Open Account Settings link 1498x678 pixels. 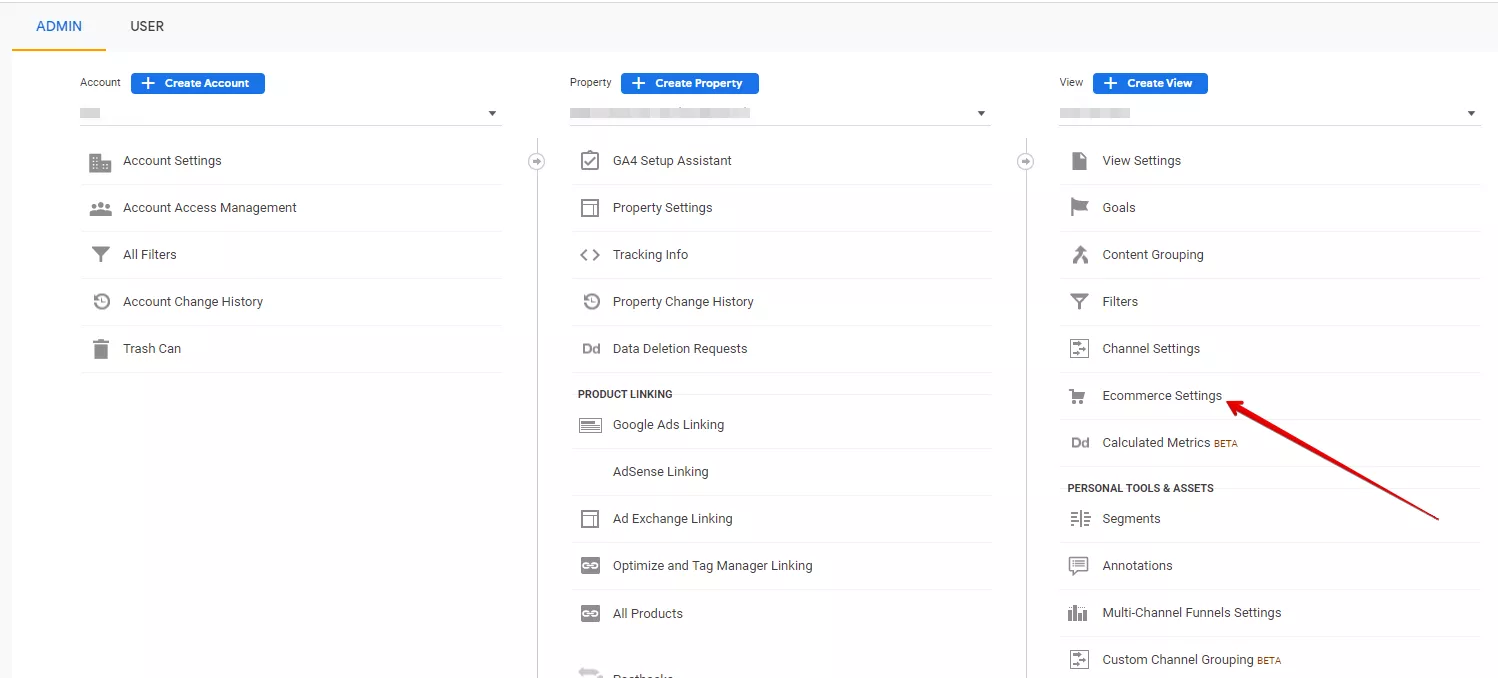click(x=172, y=161)
